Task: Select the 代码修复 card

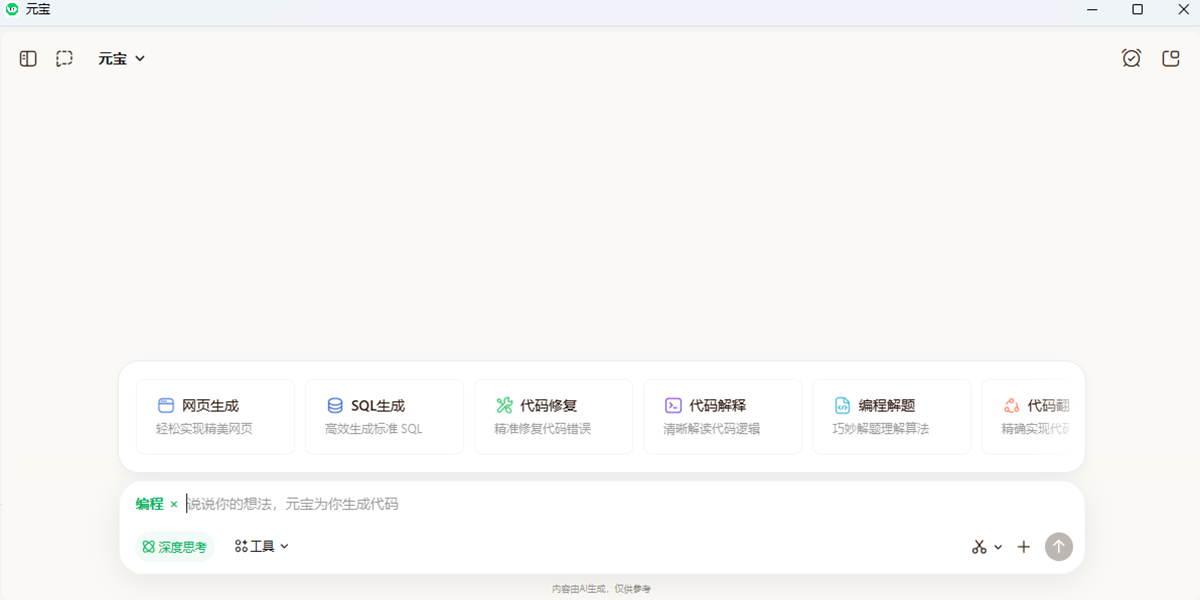Action: pos(553,417)
